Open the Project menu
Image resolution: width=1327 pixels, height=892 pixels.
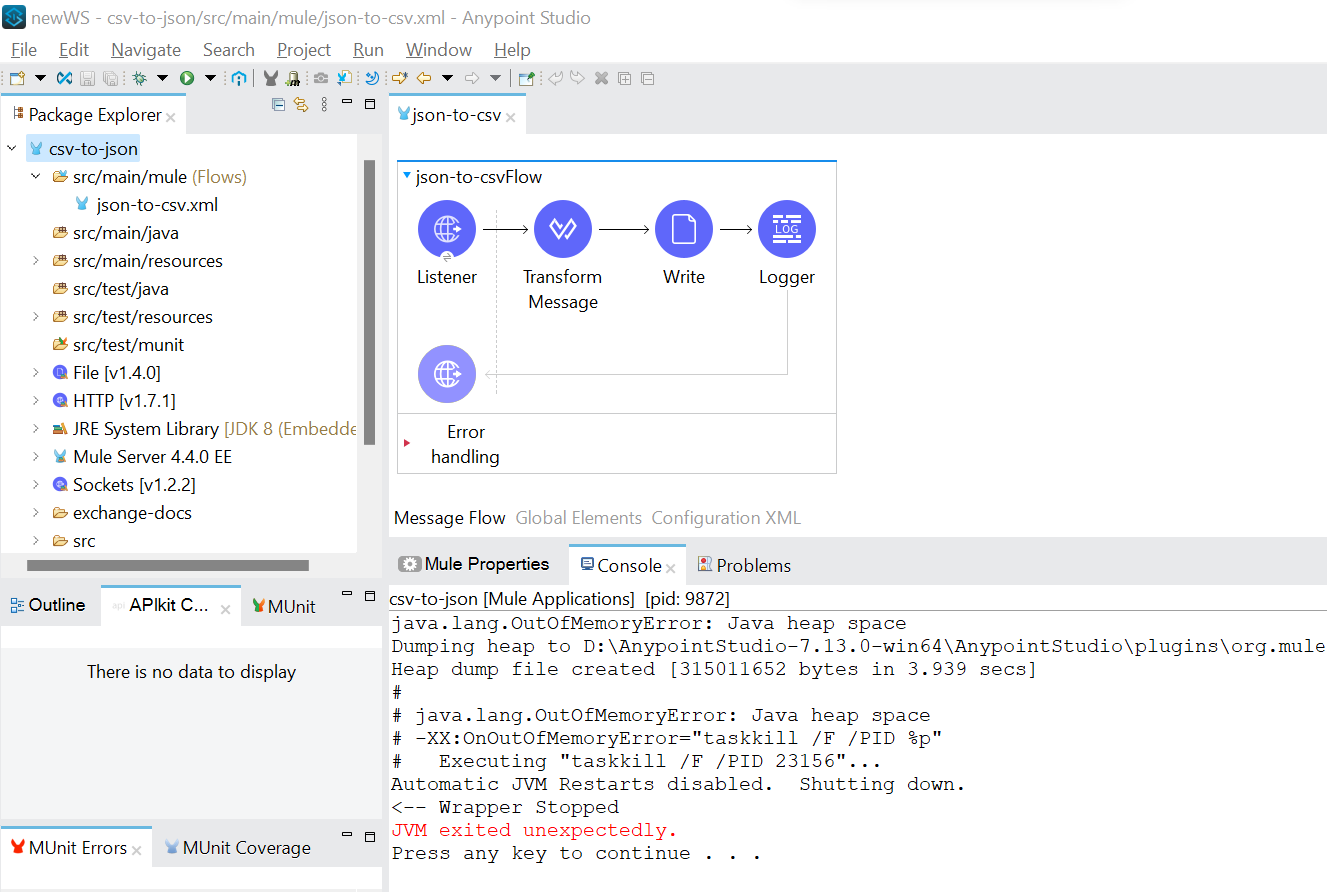304,50
